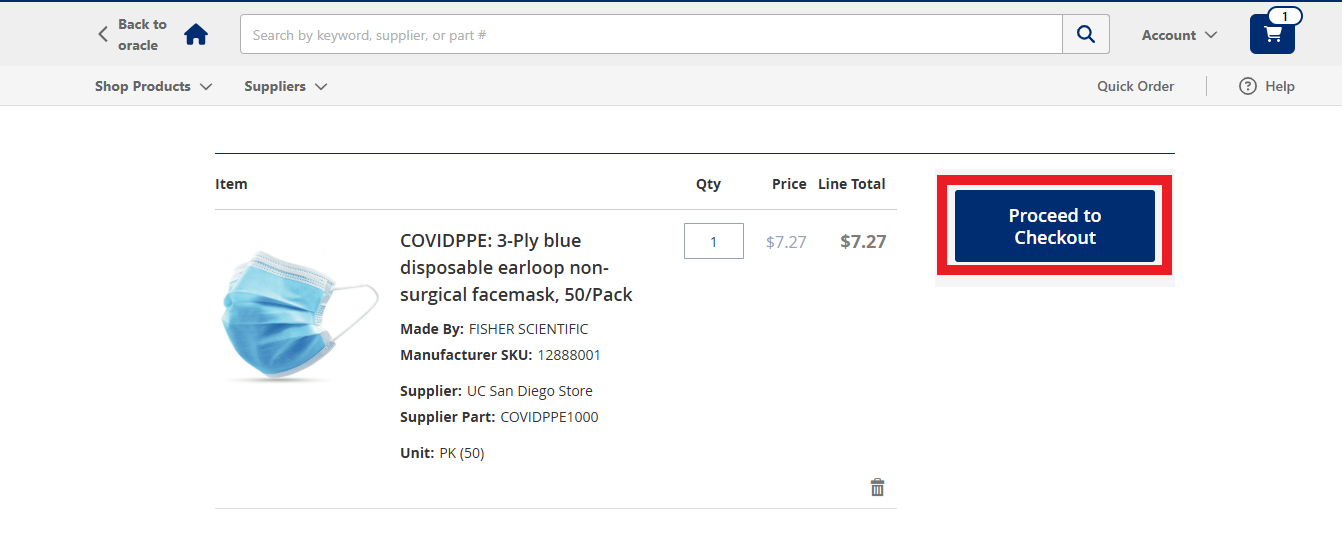This screenshot has width=1342, height=542.
Task: Click the UC San Diego Store supplier text
Action: tap(529, 391)
